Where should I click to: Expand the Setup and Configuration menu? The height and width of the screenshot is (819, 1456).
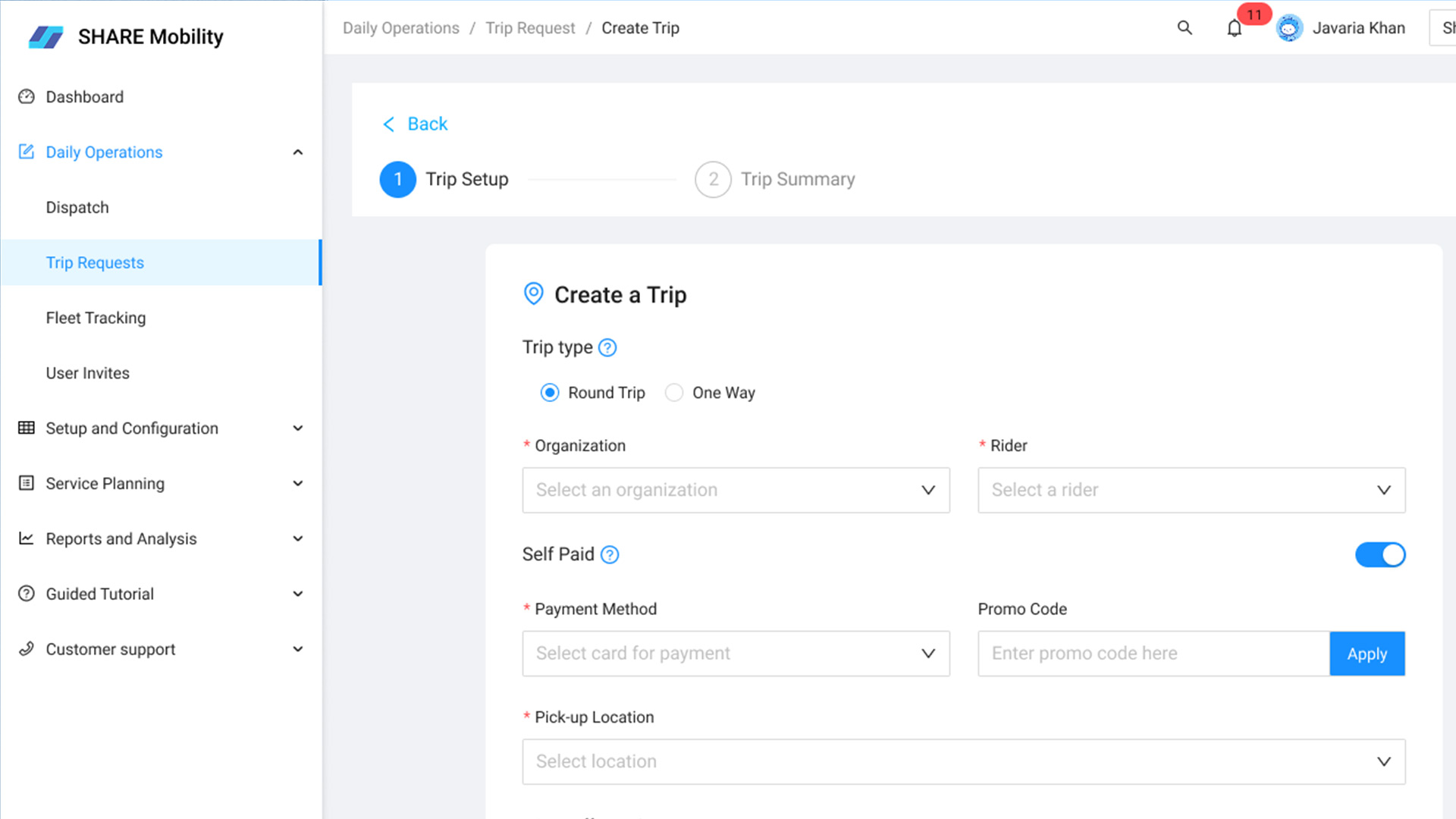tap(132, 428)
